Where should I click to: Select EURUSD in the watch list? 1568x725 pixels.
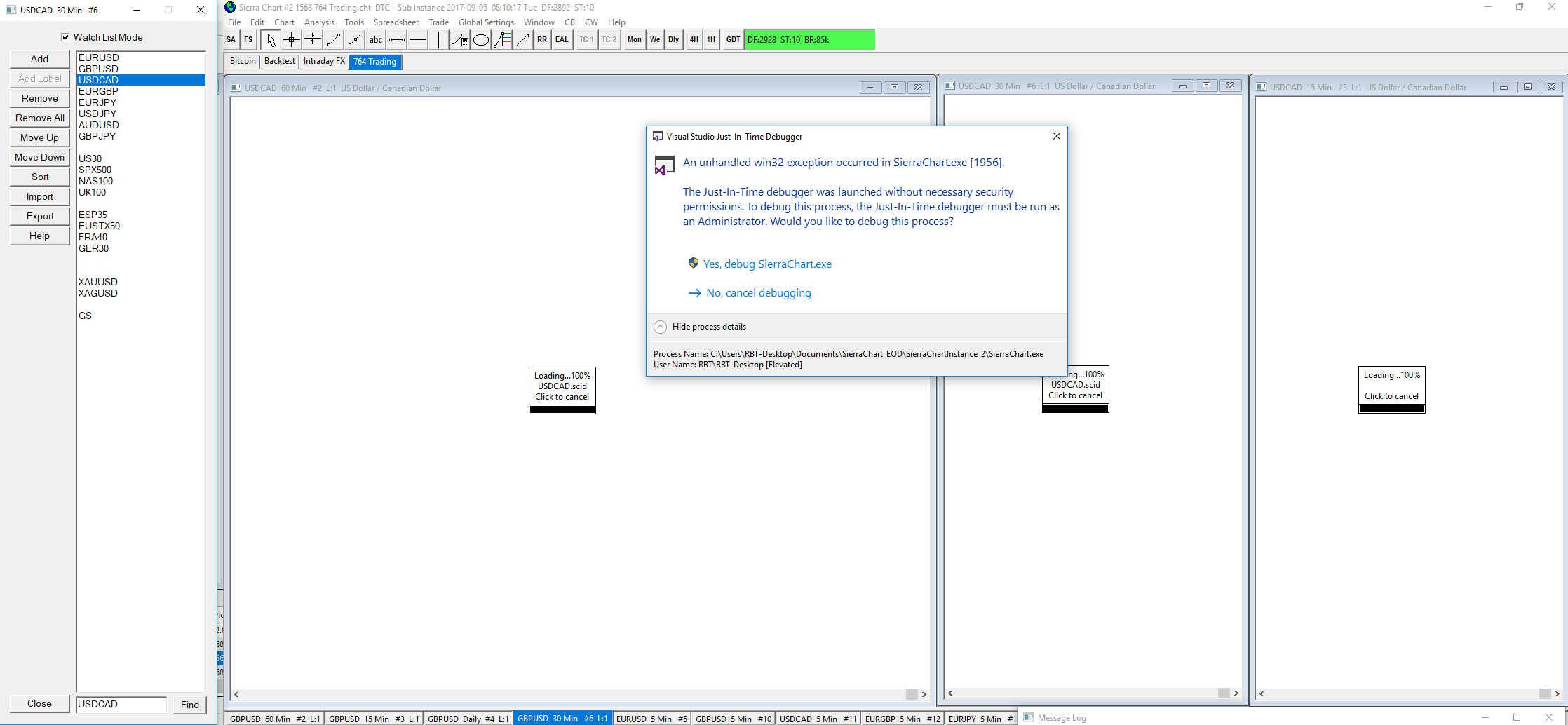pyautogui.click(x=141, y=57)
